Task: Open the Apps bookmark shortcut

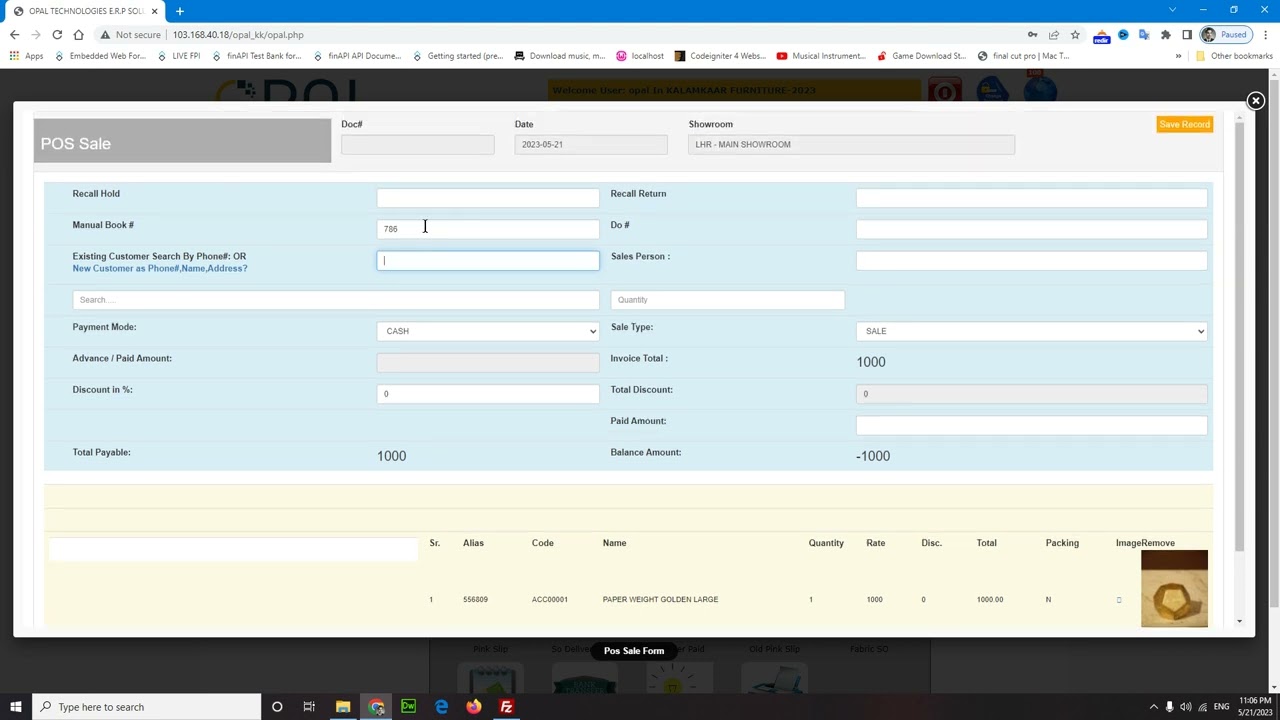Action: 26,56
